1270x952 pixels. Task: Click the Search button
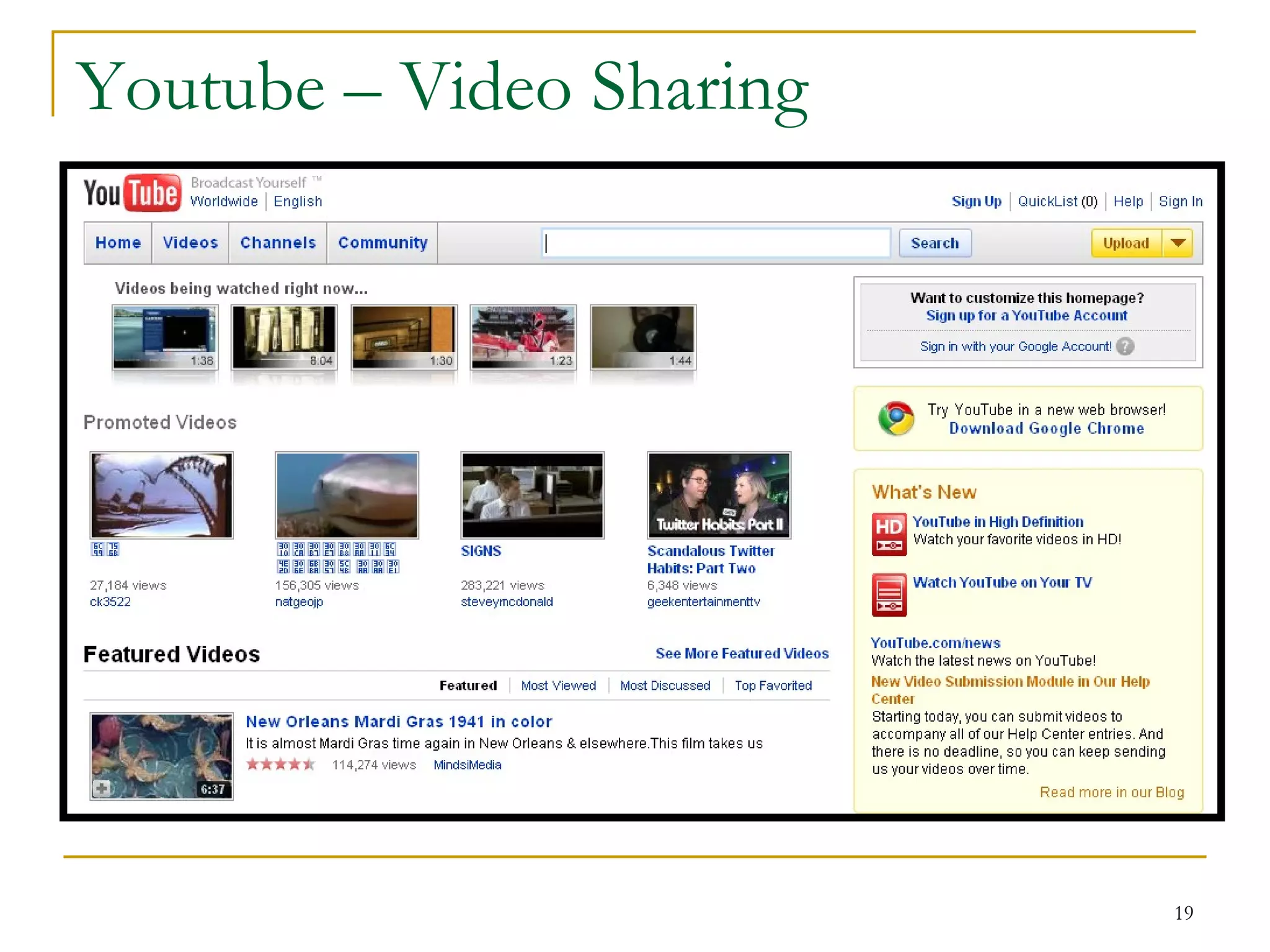click(x=935, y=243)
